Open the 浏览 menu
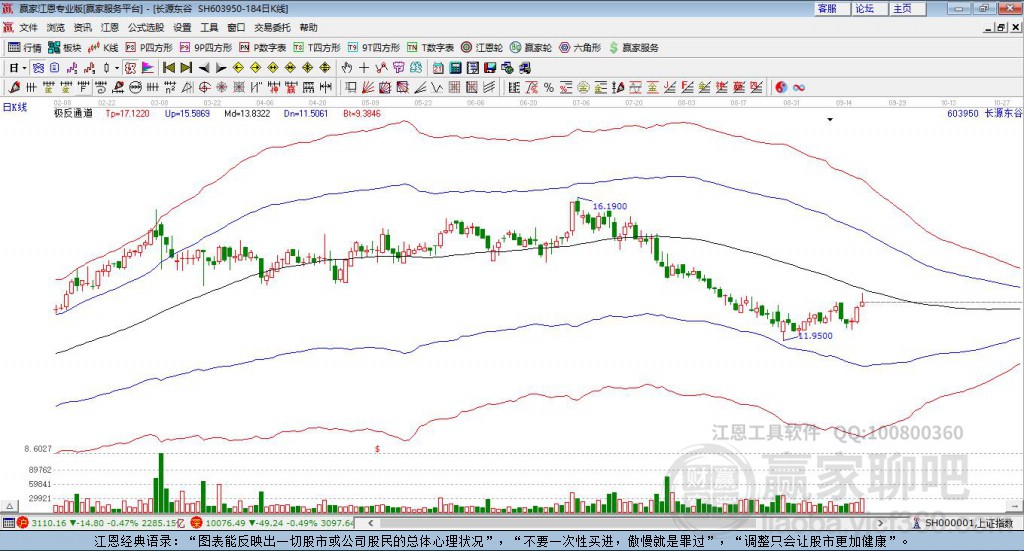 (x=56, y=27)
